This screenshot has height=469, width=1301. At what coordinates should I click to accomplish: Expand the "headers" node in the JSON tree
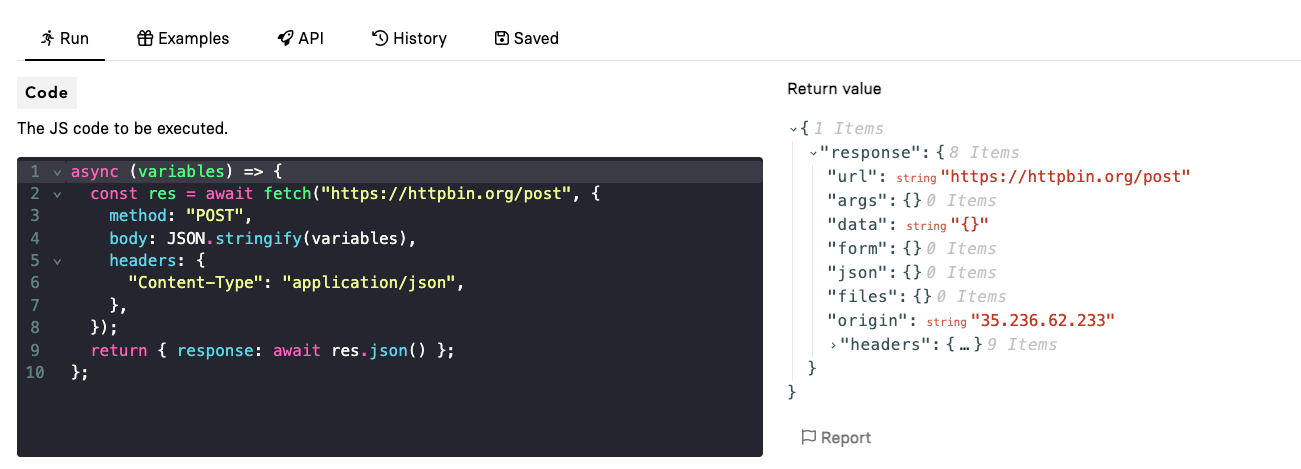(x=833, y=345)
